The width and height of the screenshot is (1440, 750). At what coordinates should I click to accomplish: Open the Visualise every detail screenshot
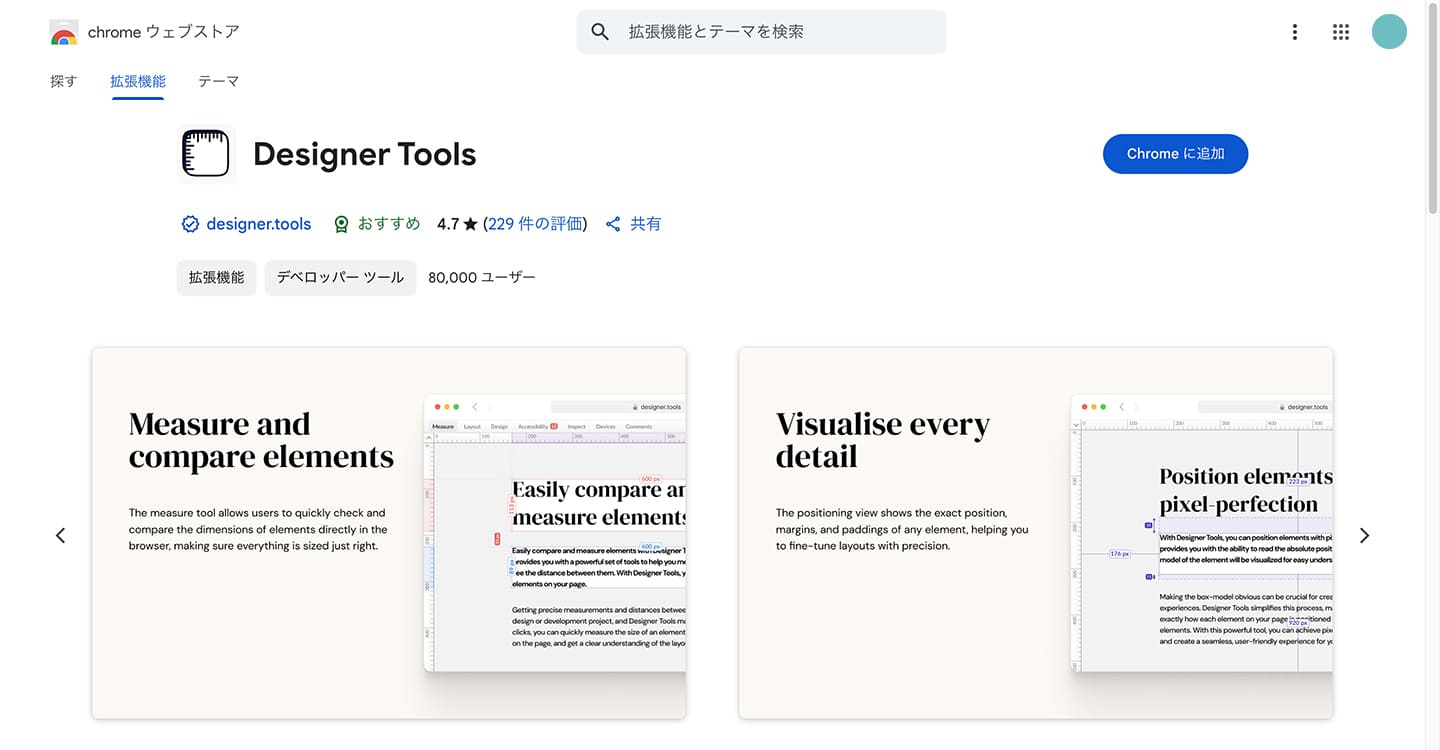coord(1036,533)
